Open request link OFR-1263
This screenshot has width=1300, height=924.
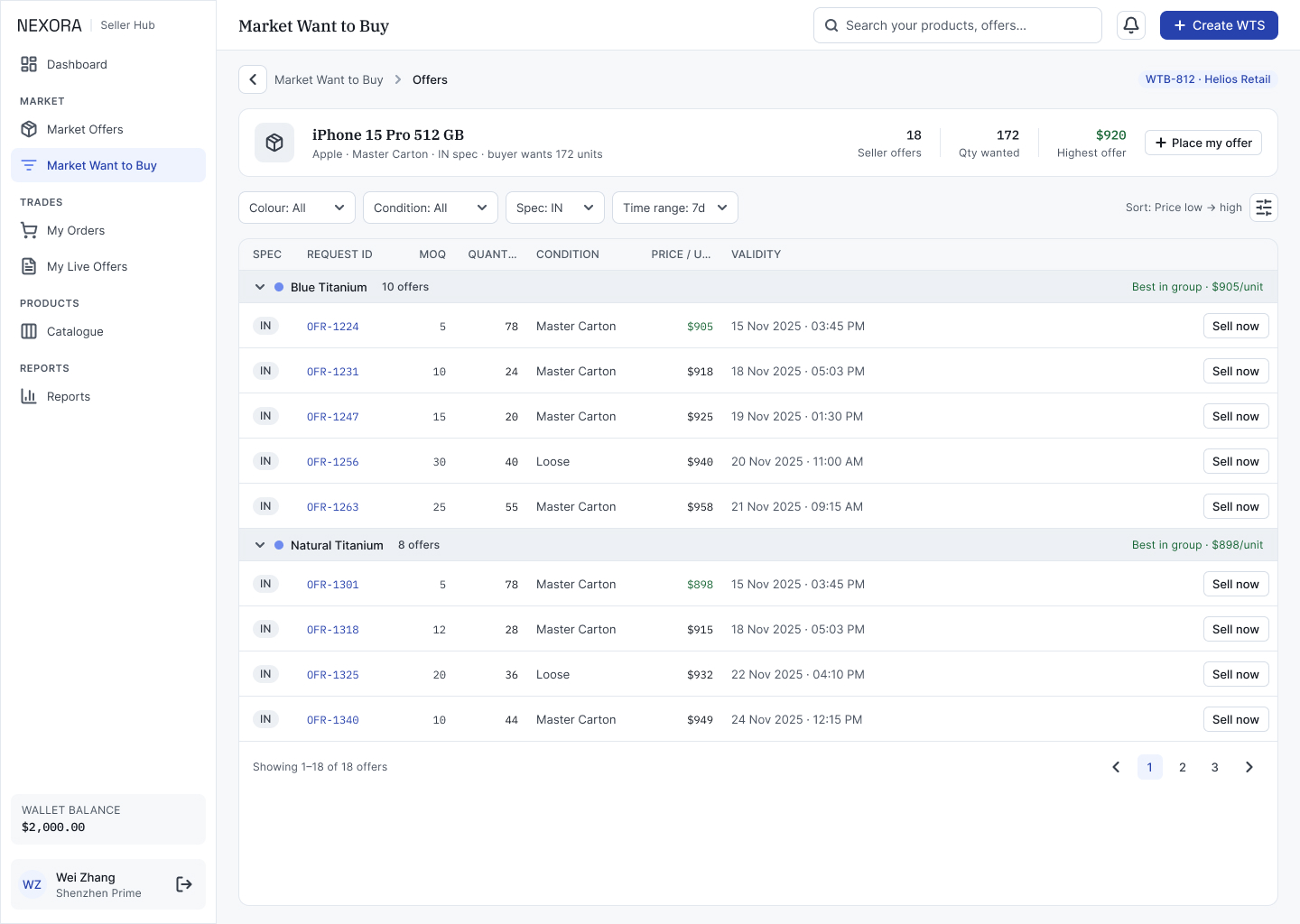pos(333,507)
